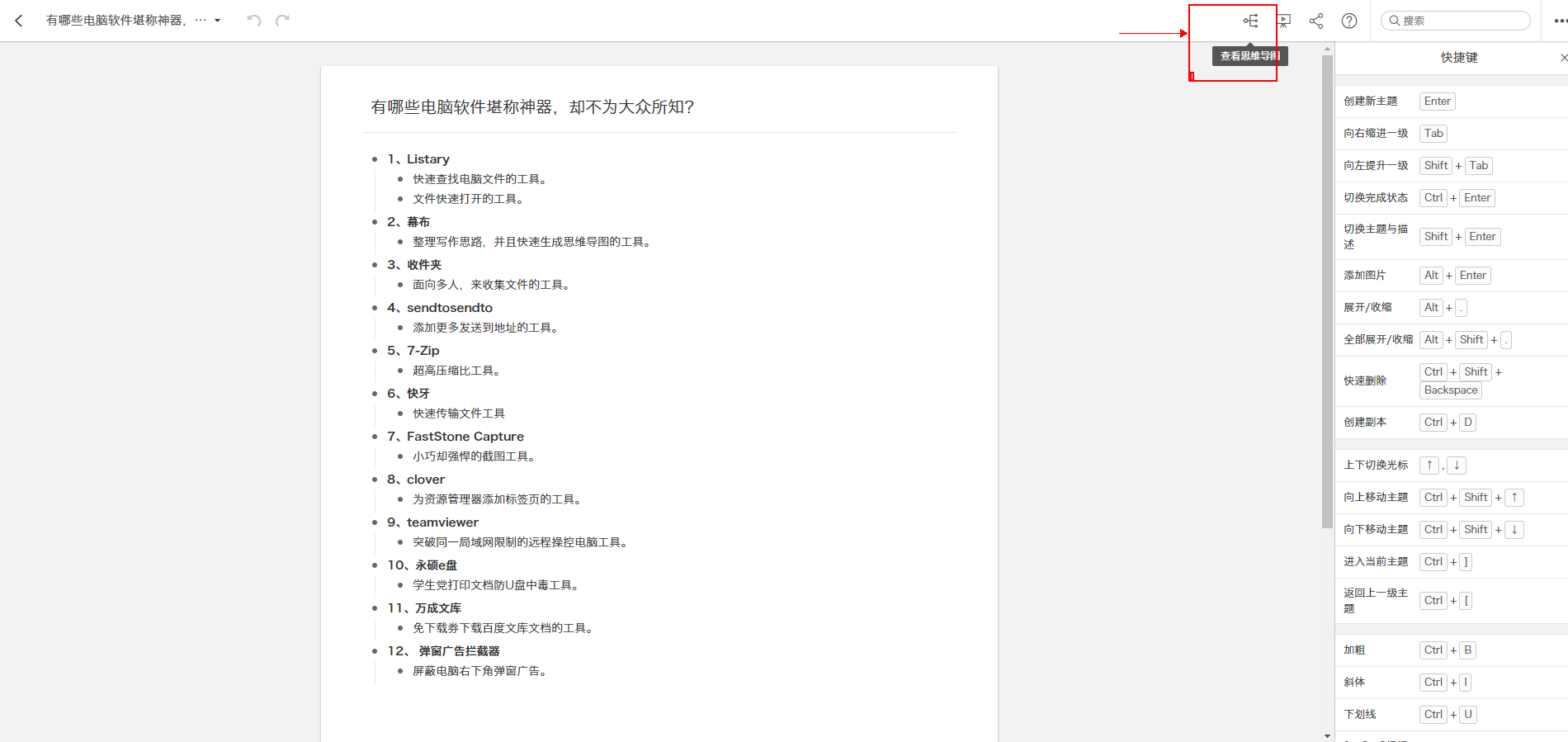Image resolution: width=1568 pixels, height=742 pixels.
Task: Click the share icon
Action: click(1316, 21)
